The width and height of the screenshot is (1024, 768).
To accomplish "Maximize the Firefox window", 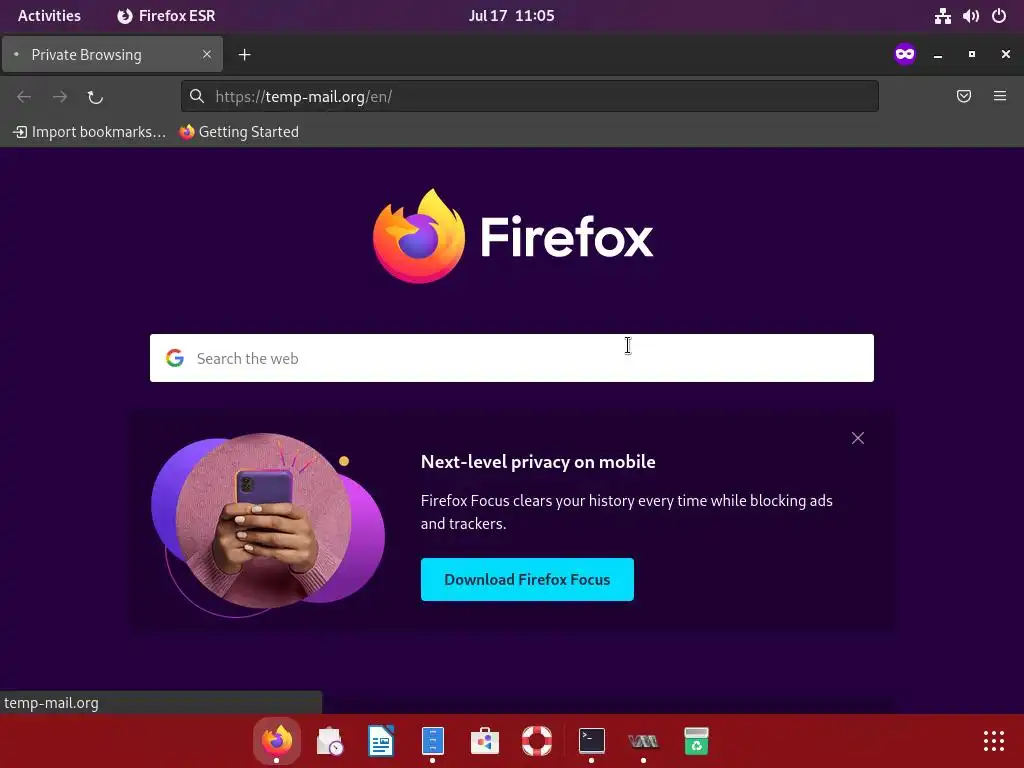I will tap(972, 54).
